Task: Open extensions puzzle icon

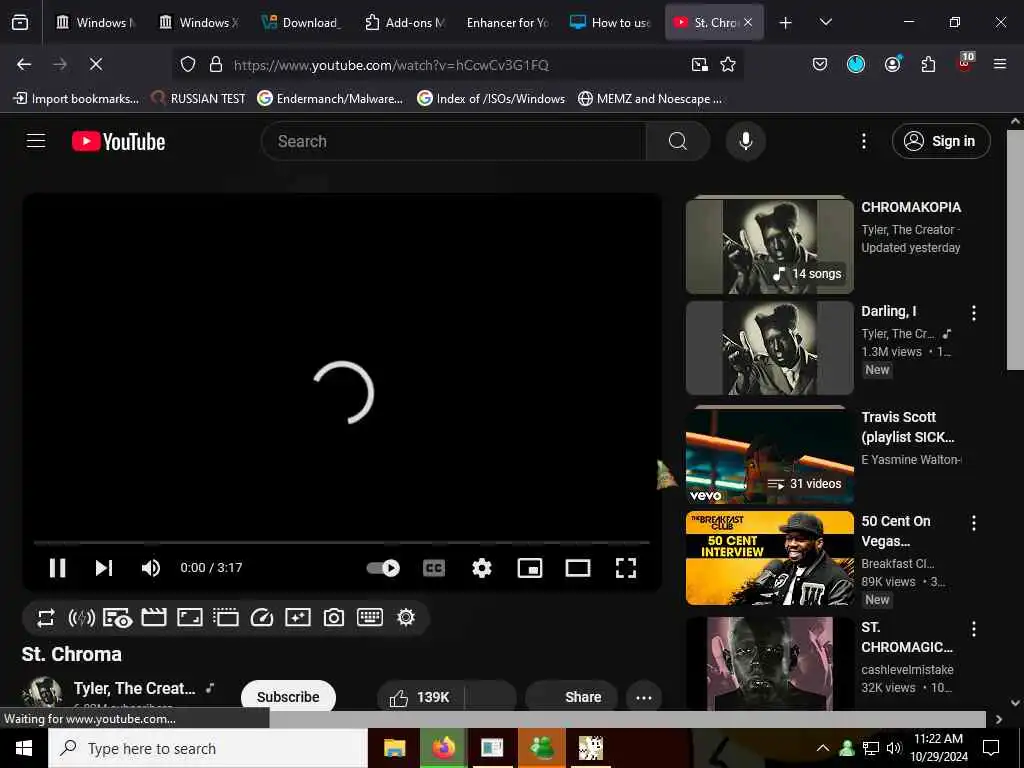Action: pos(928,64)
